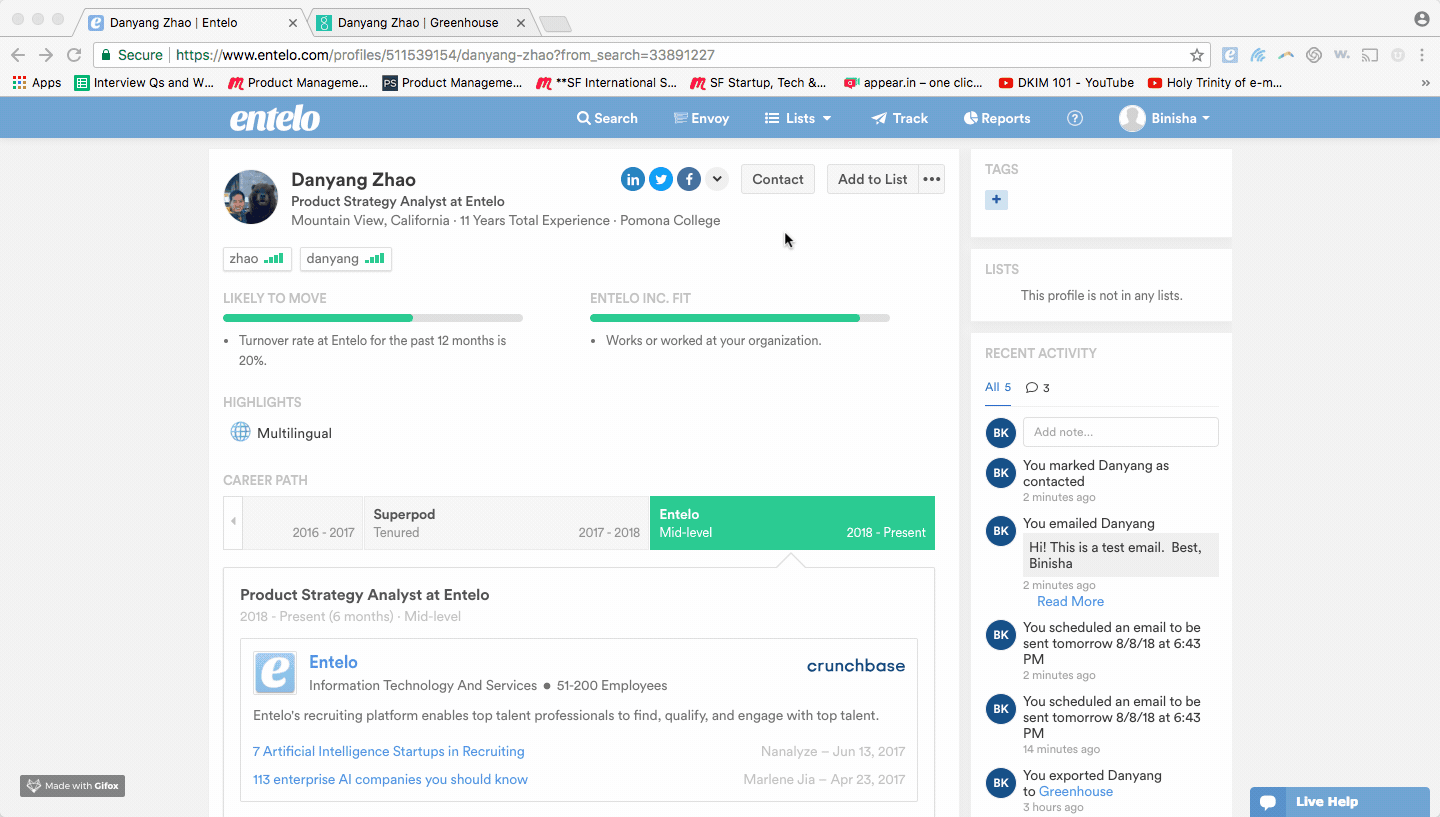Expand the Lists dropdown menu

coord(798,118)
